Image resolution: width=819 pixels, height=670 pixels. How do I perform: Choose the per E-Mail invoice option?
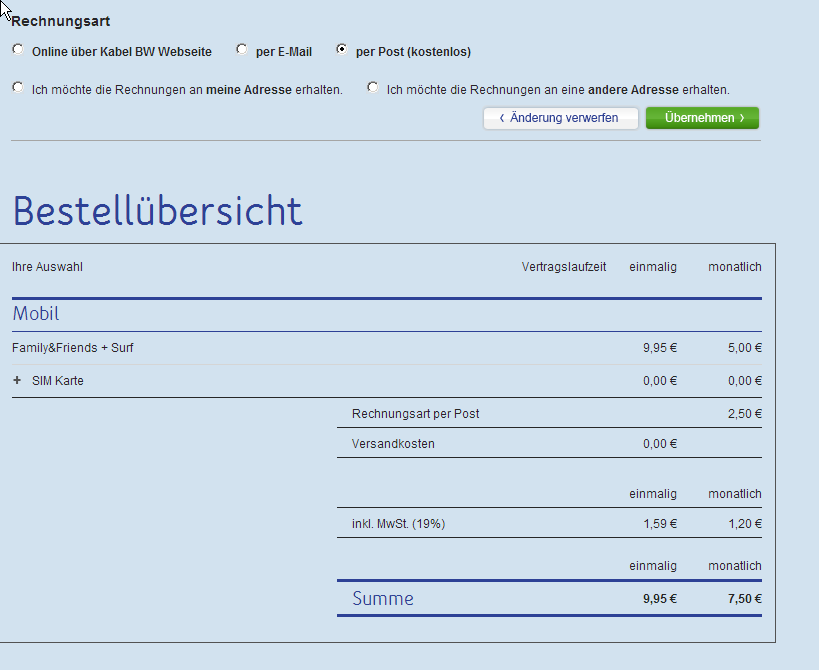point(242,49)
